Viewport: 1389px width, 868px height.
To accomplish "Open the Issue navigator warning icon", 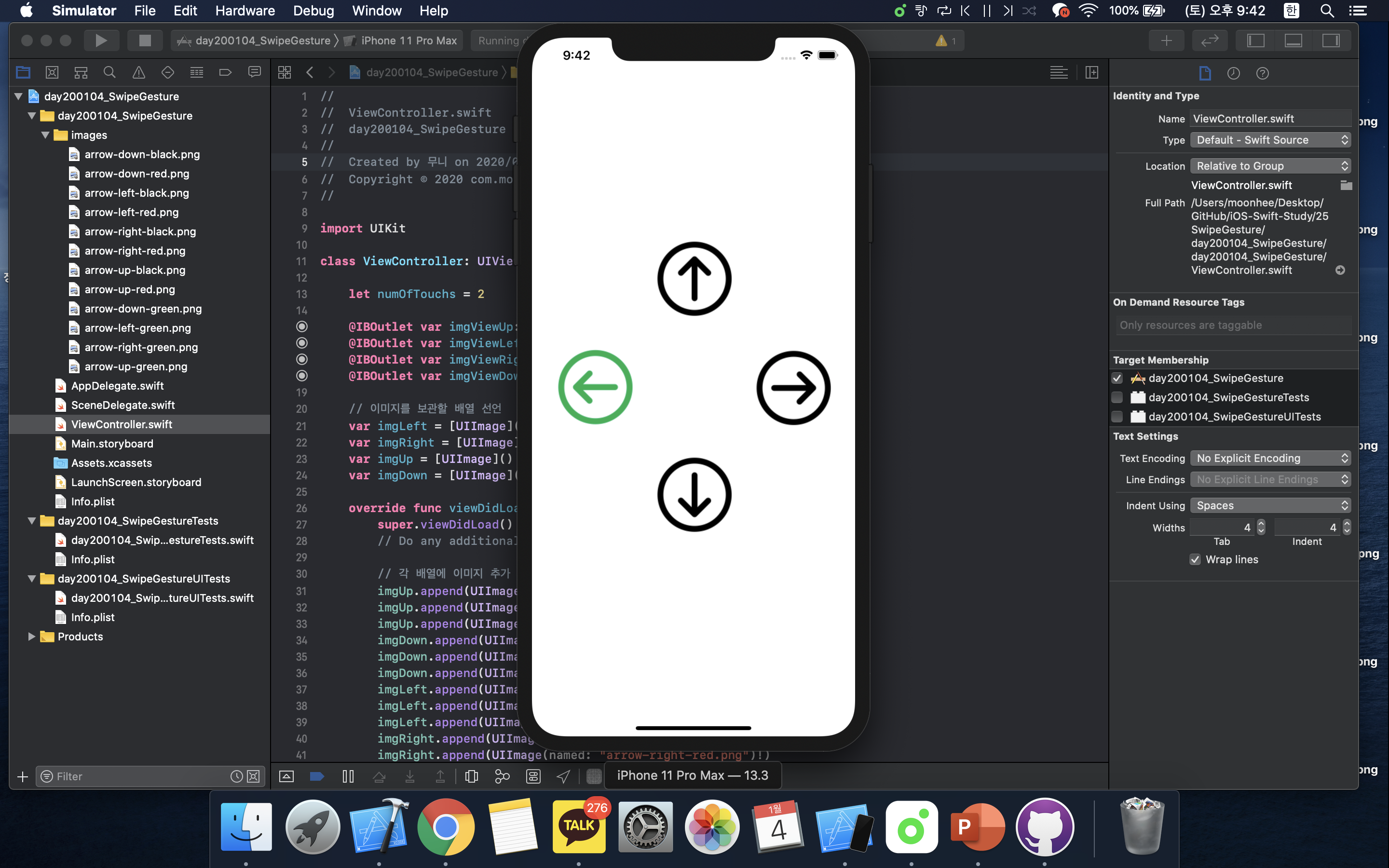I will click(138, 72).
